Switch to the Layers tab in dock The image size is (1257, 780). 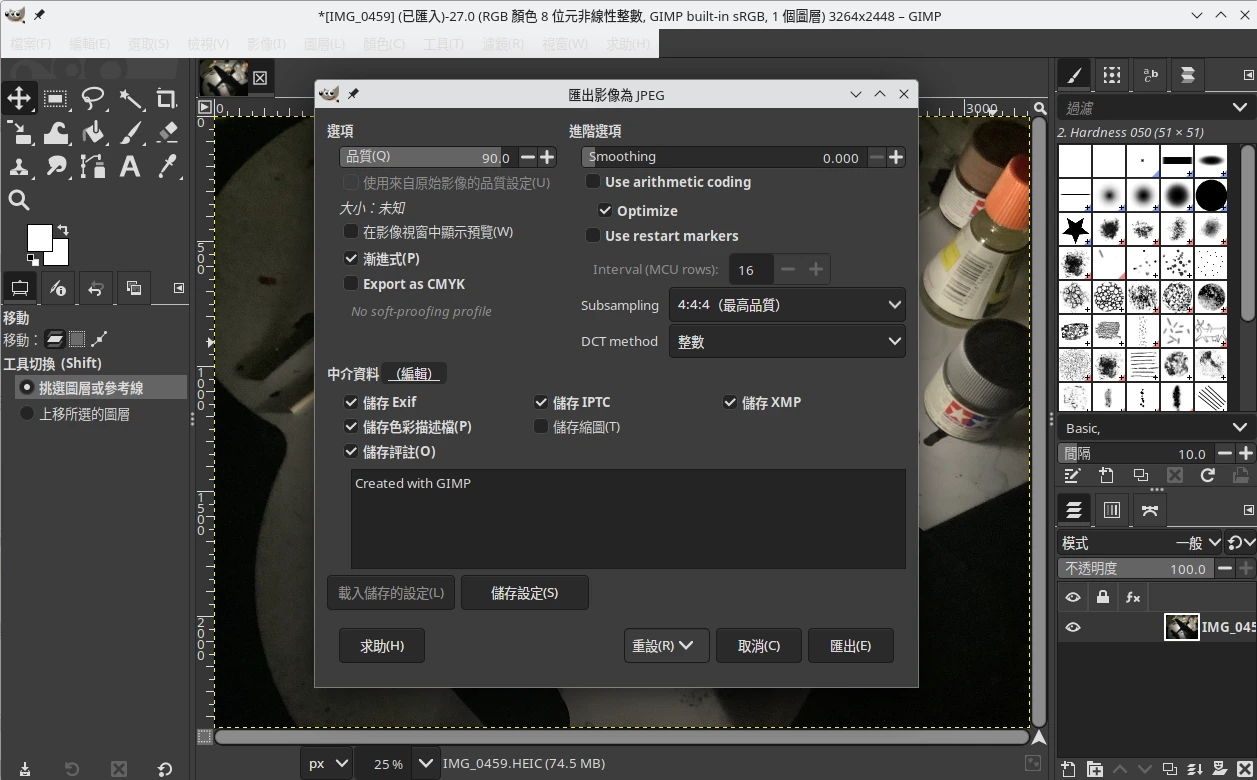click(1074, 510)
